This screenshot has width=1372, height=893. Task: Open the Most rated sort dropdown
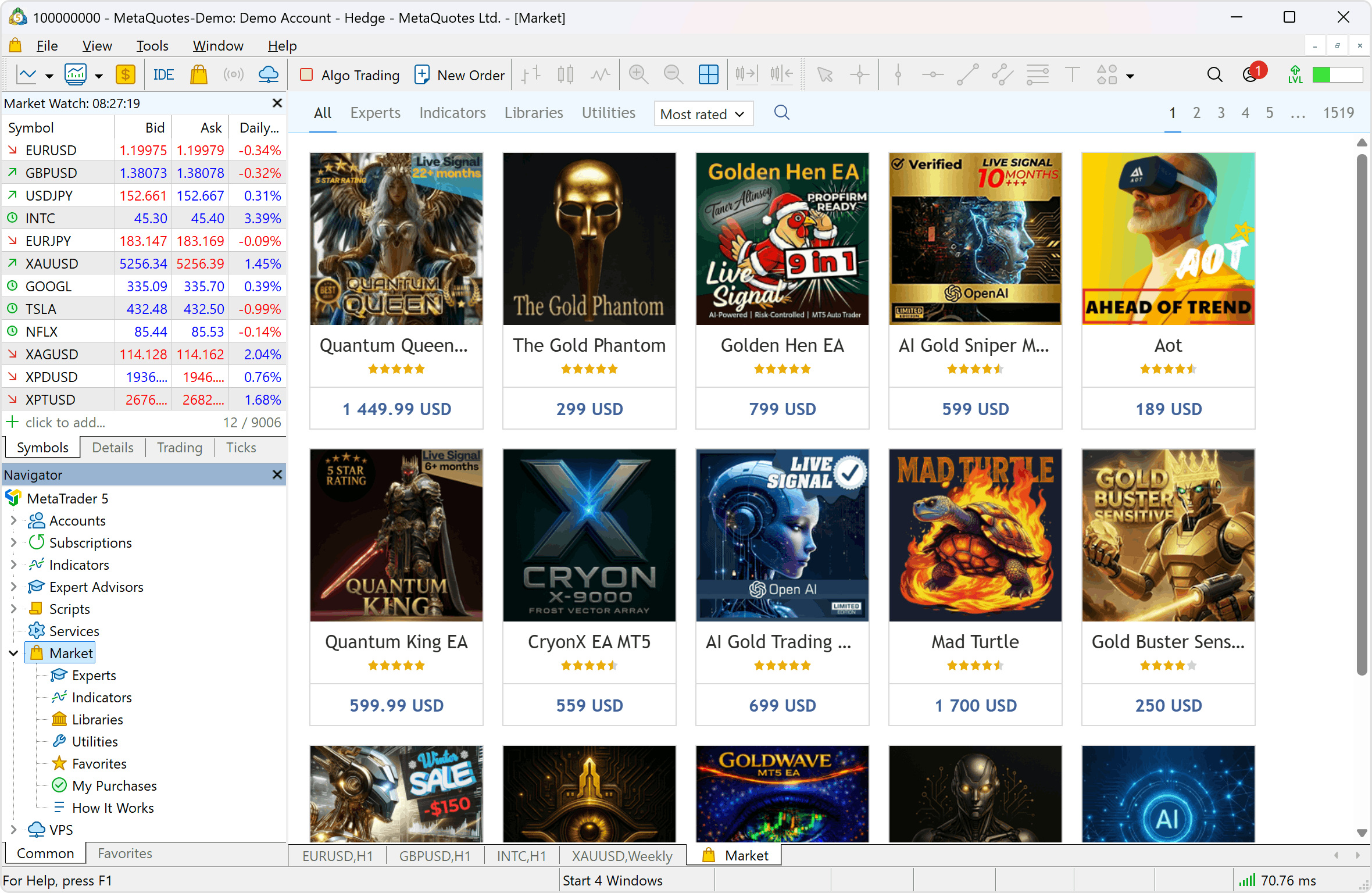(x=703, y=114)
